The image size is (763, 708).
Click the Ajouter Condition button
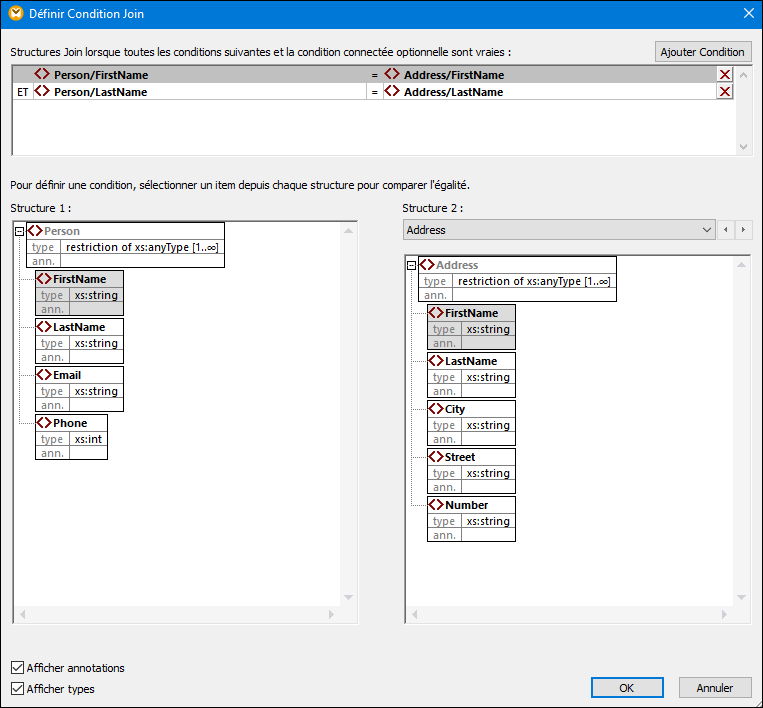coord(702,52)
